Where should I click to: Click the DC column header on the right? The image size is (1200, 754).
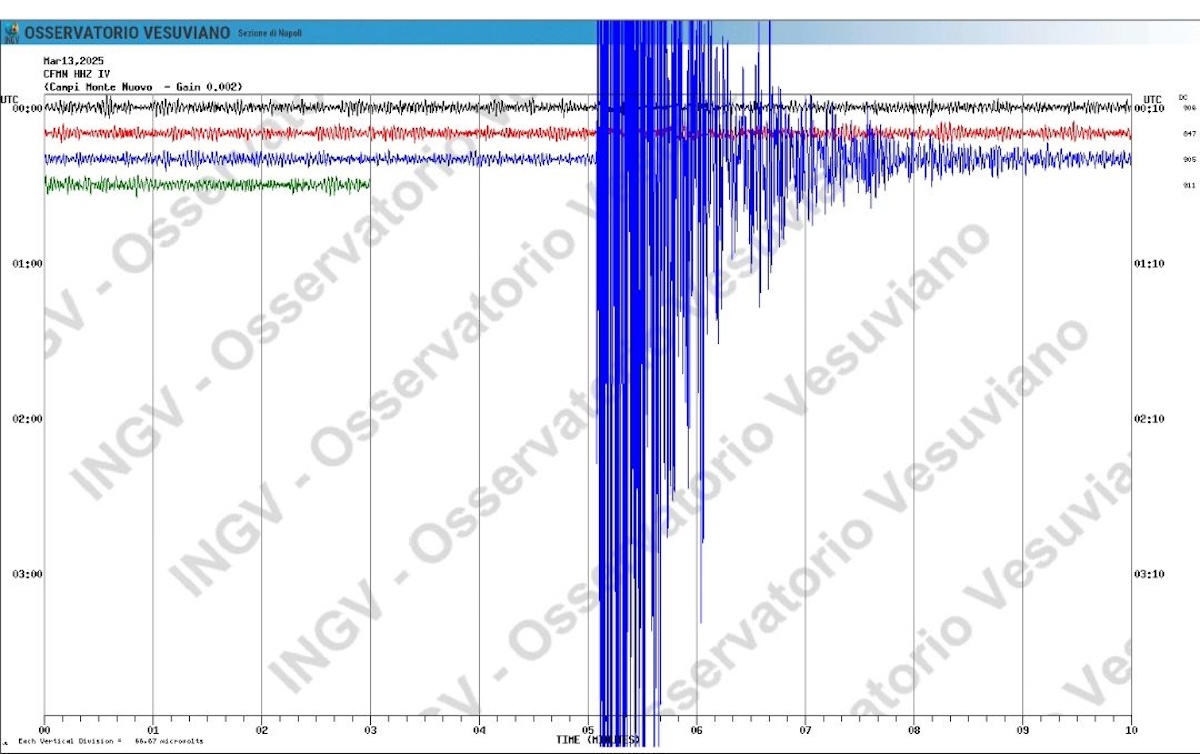click(x=1183, y=97)
